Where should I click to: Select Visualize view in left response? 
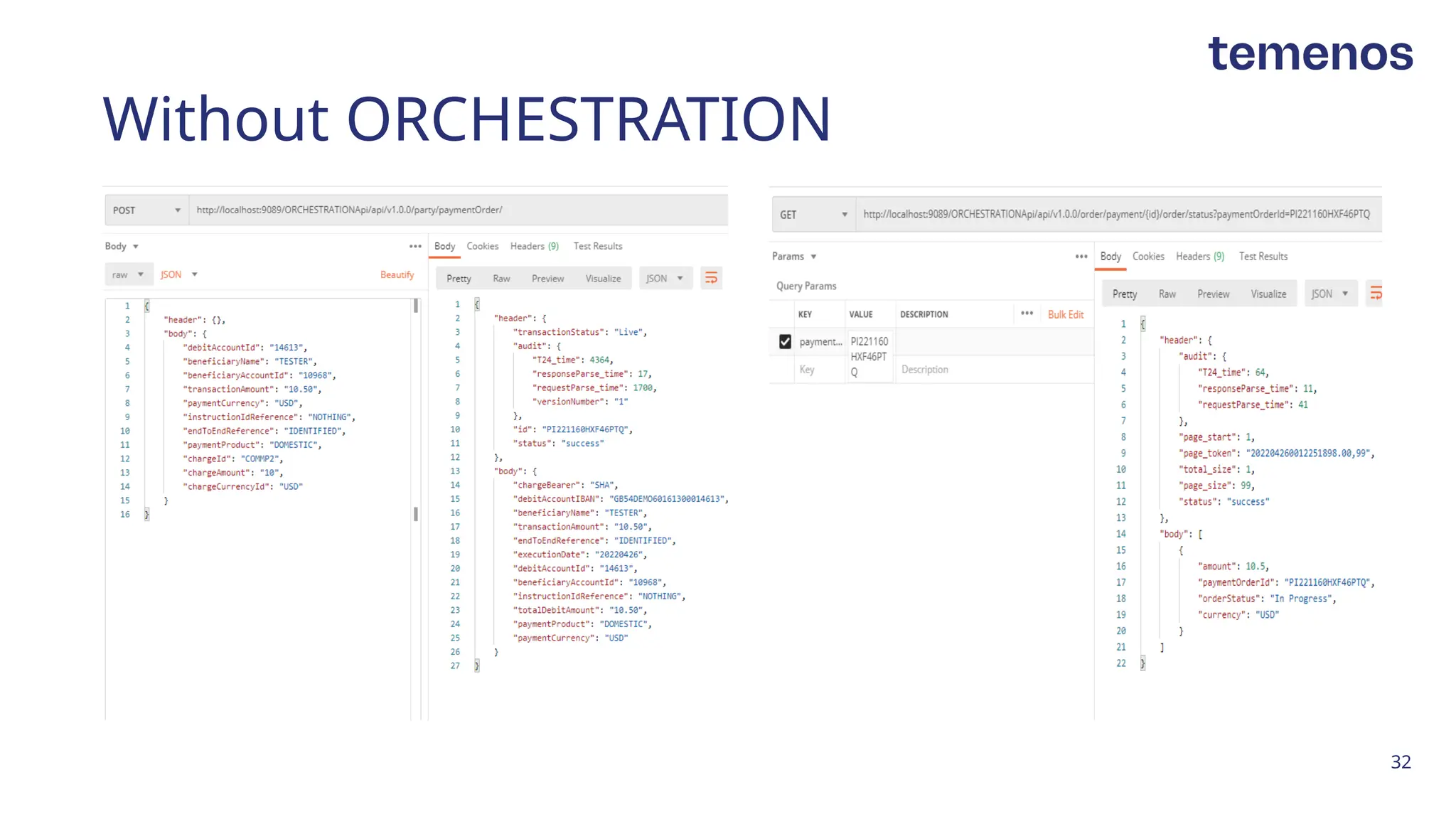(603, 278)
